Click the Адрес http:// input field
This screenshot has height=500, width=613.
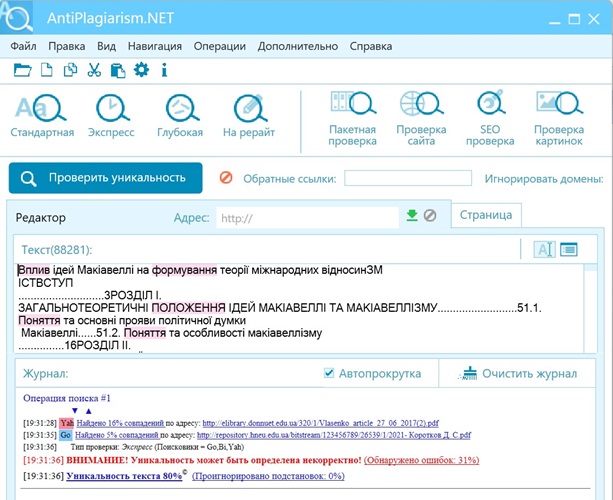[x=307, y=218]
